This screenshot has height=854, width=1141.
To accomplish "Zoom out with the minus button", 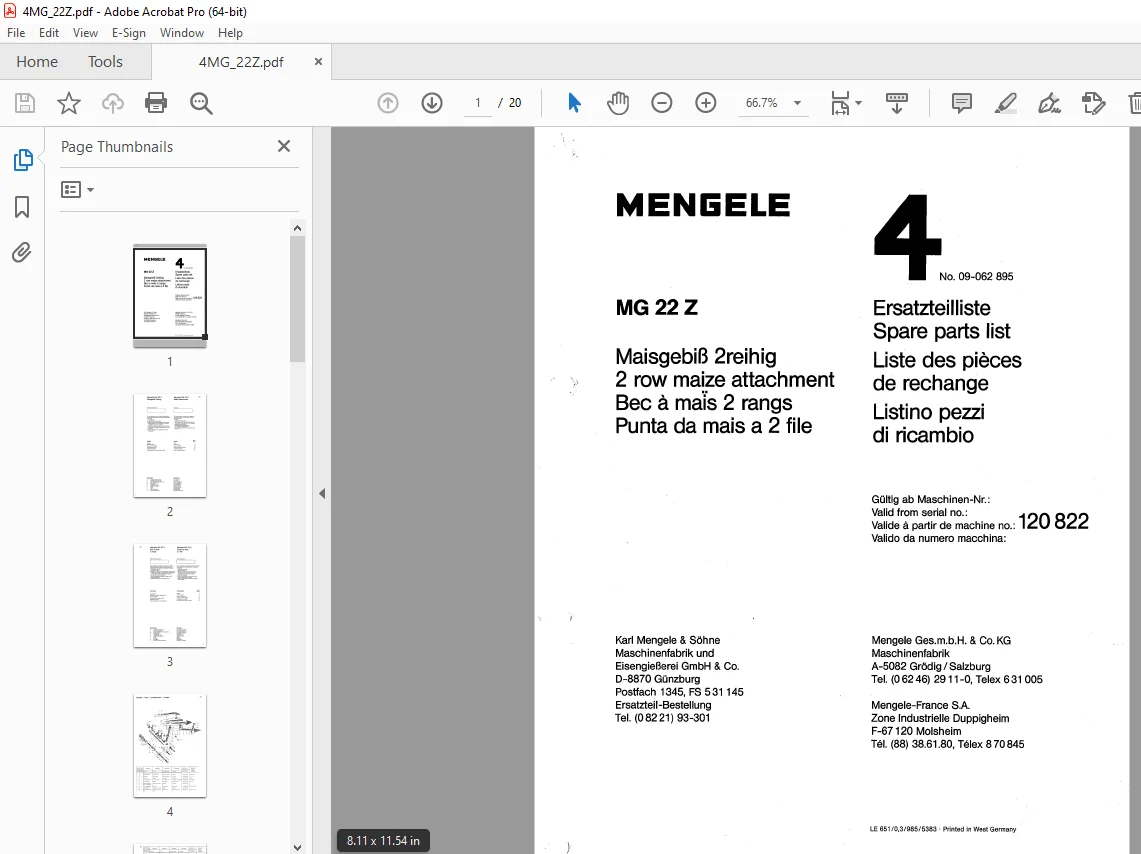I will click(661, 103).
